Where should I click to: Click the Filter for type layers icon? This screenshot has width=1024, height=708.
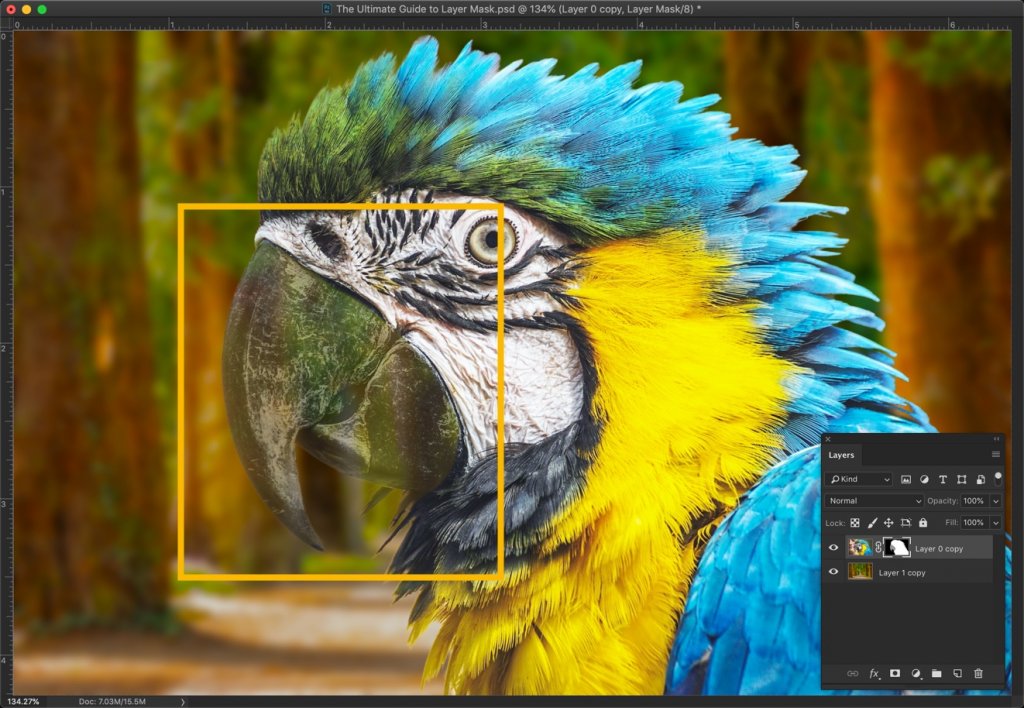coord(943,479)
